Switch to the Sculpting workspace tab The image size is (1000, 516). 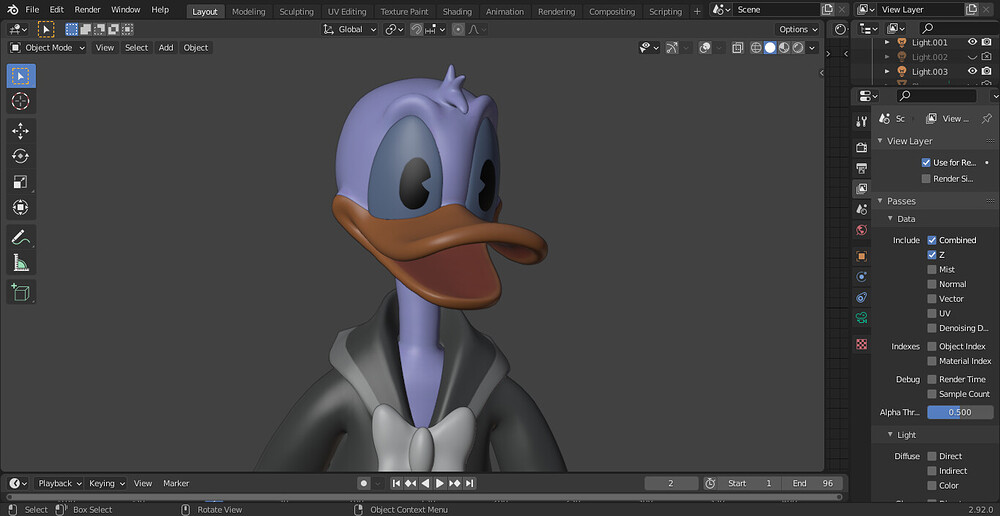pos(297,11)
